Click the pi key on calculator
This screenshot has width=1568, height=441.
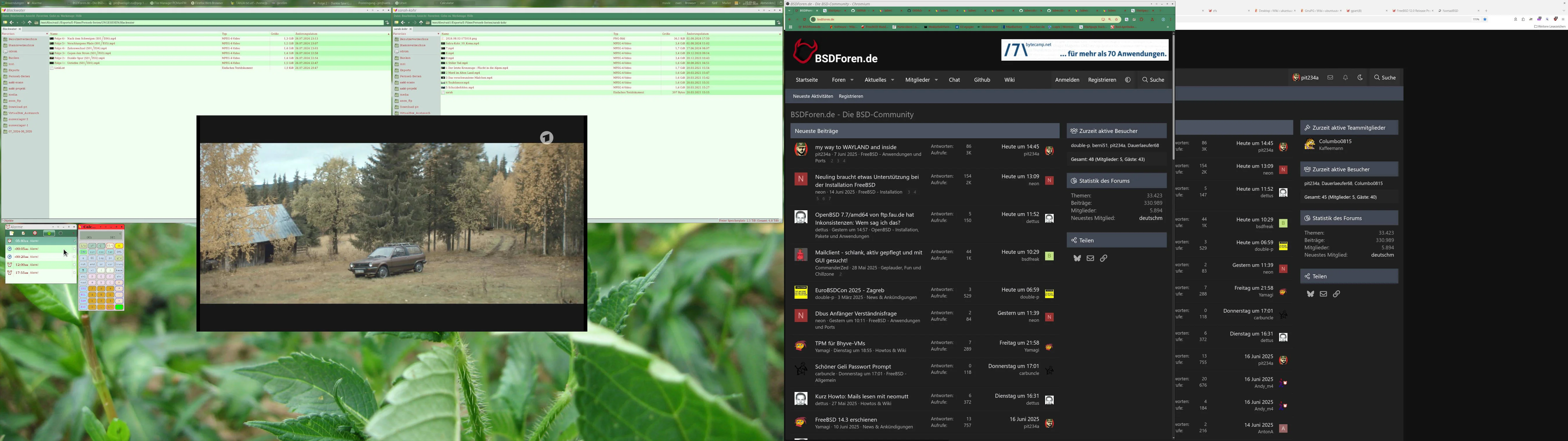point(83,270)
